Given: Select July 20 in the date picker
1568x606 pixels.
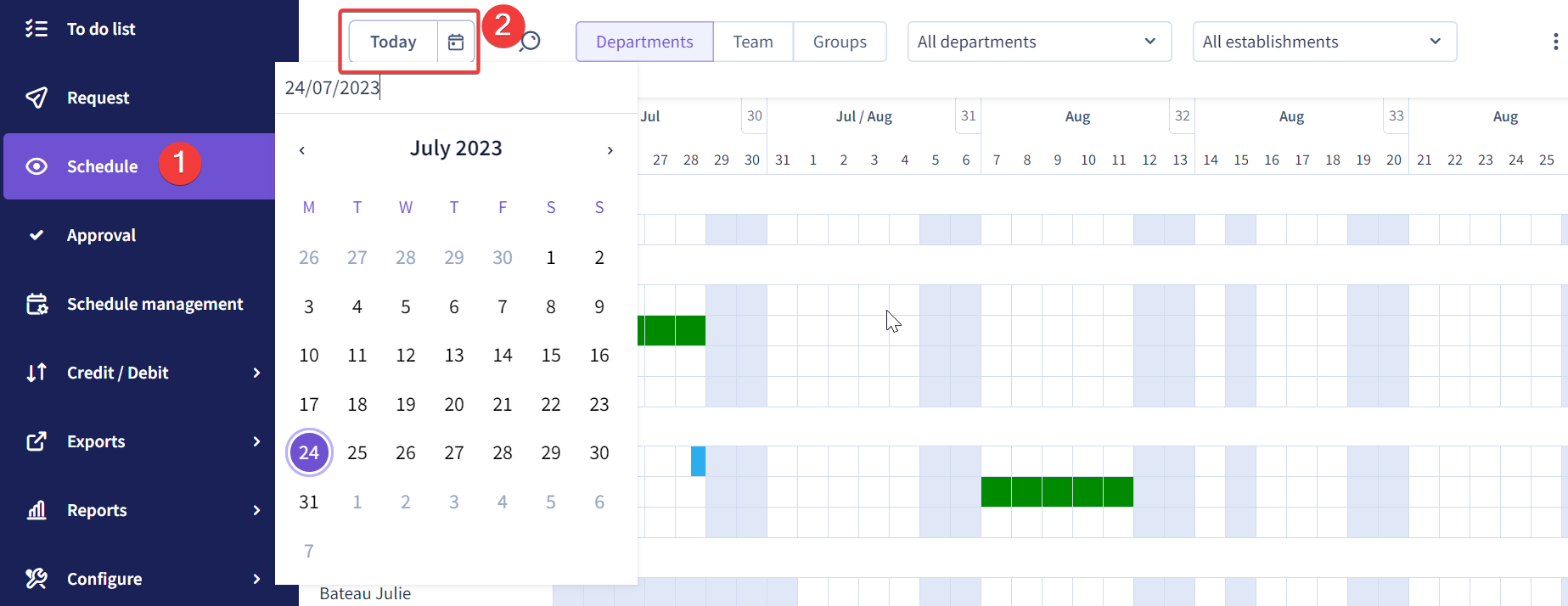Looking at the screenshot, I should tap(454, 404).
